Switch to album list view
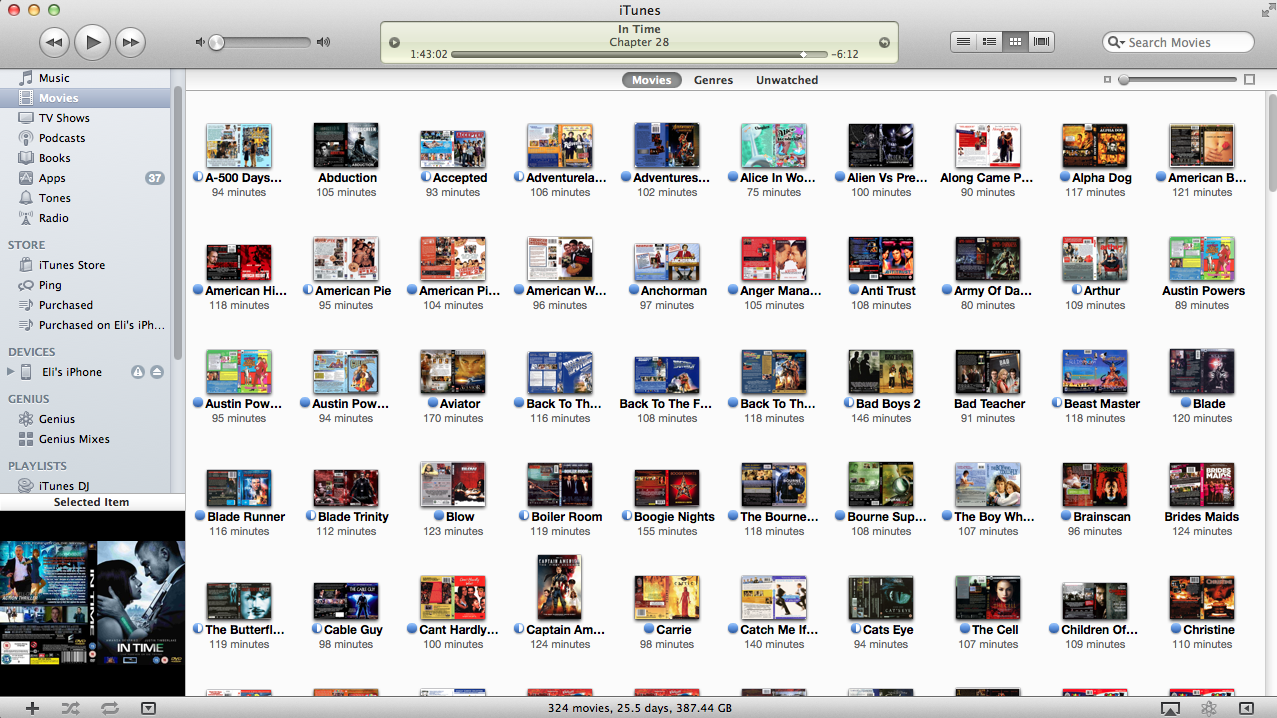The image size is (1277, 718). click(989, 42)
